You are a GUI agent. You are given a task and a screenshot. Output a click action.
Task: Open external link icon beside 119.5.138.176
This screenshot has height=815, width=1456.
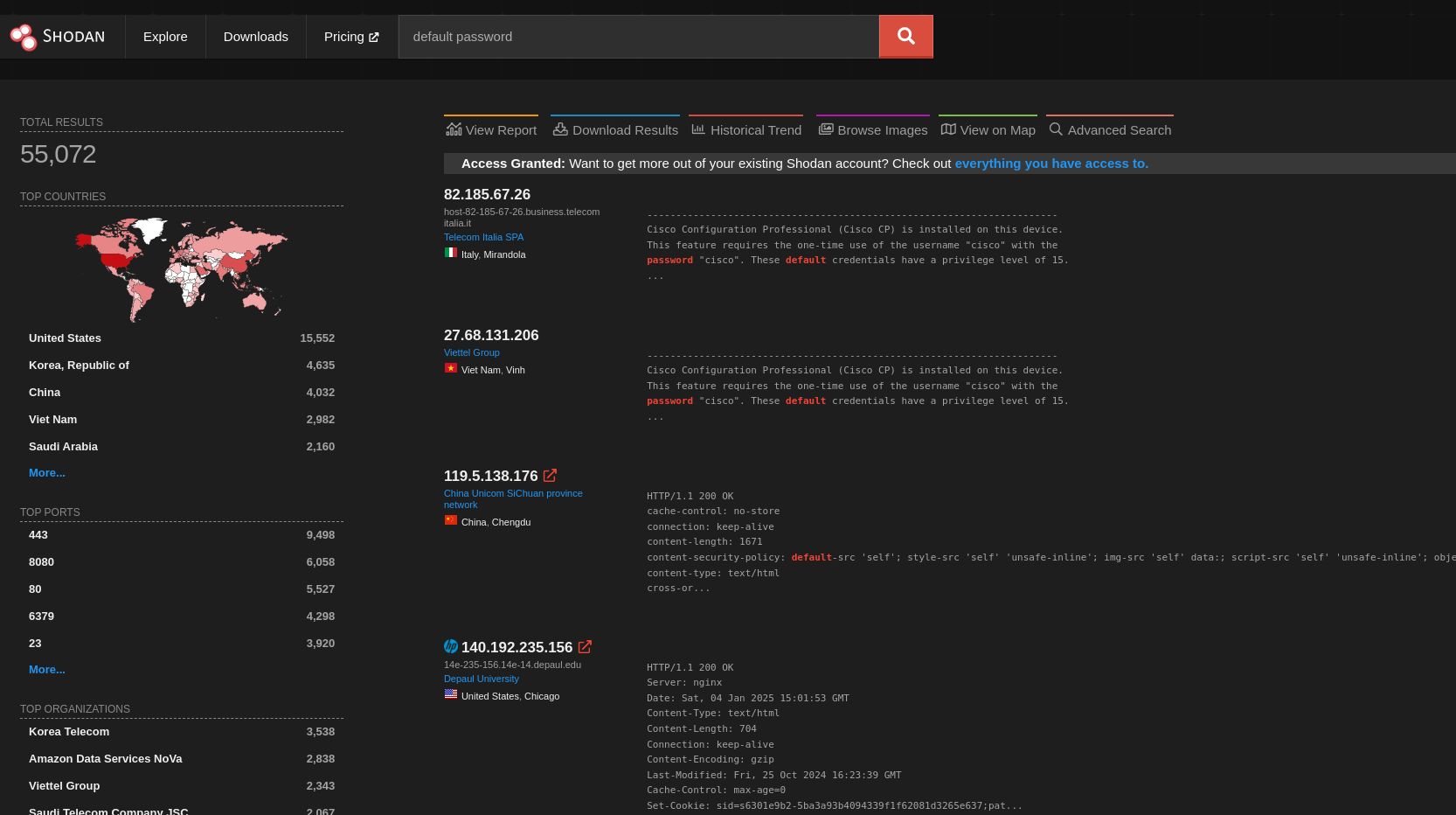click(x=550, y=476)
